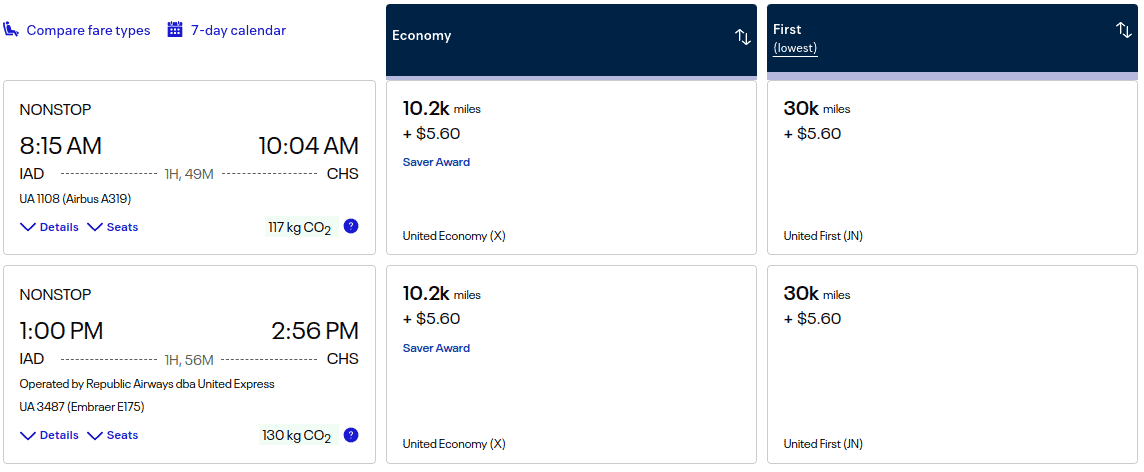Viewport: 1144px width, 472px height.
Task: Click CO2 help icon for 8:15 AM flight
Action: pyautogui.click(x=351, y=226)
